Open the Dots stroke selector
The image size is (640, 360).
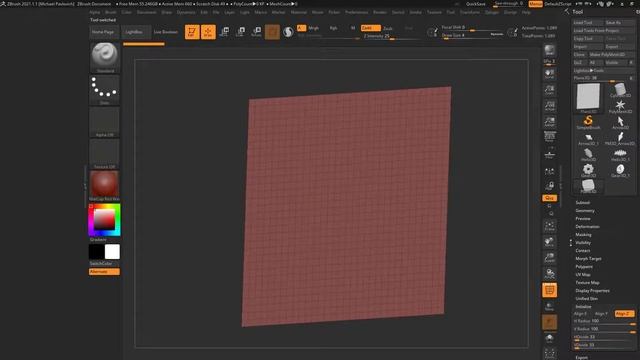[x=104, y=90]
